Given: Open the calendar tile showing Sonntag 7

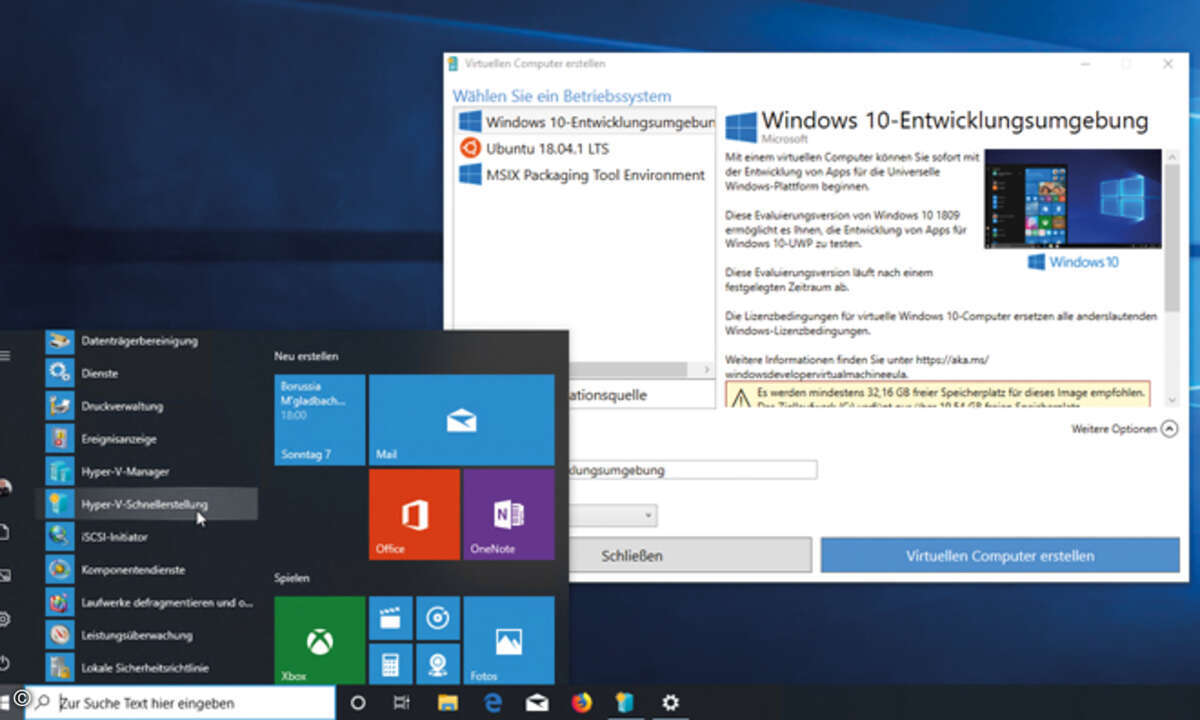Looking at the screenshot, I should 320,420.
